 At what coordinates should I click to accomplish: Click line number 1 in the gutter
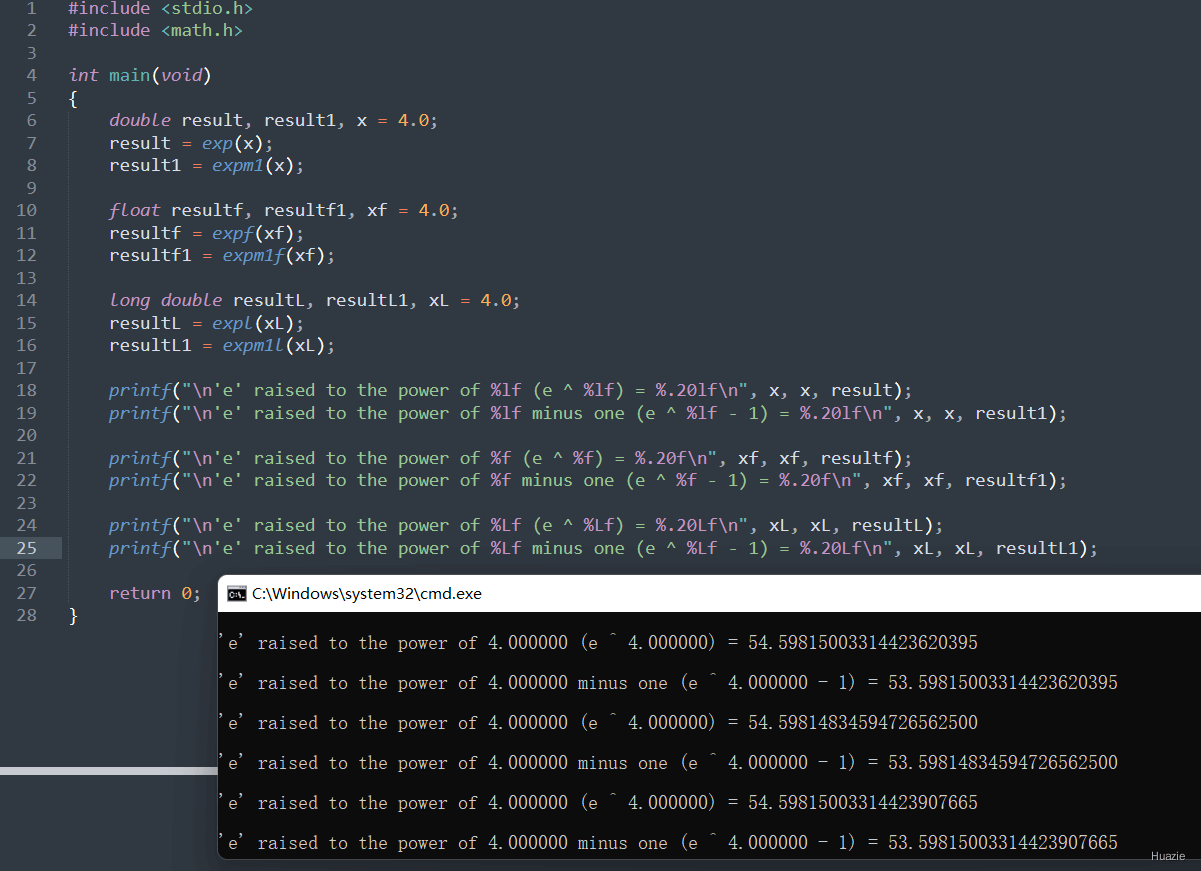pos(31,8)
